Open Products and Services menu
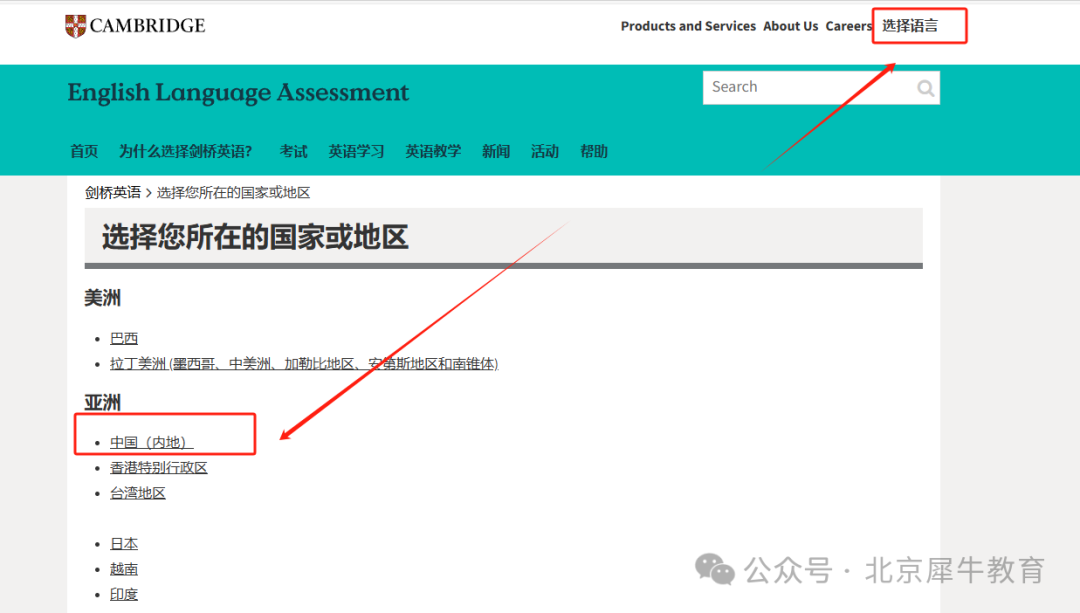 click(x=688, y=27)
